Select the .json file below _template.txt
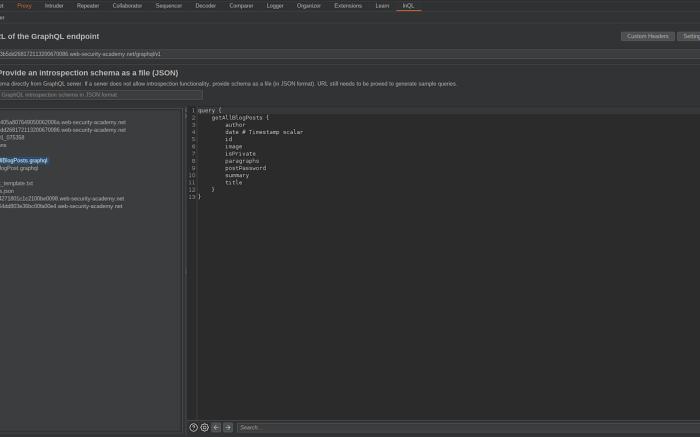This screenshot has height=437, width=700. (7, 191)
